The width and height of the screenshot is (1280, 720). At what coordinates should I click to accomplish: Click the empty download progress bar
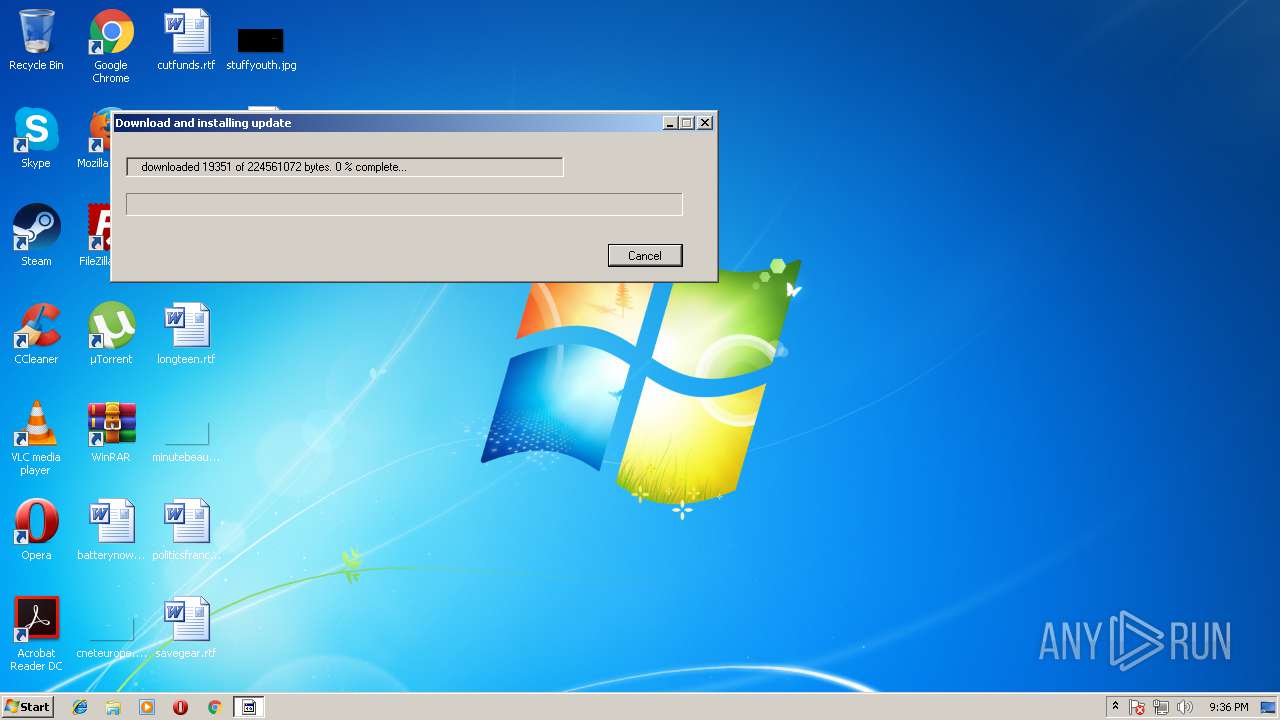click(404, 204)
